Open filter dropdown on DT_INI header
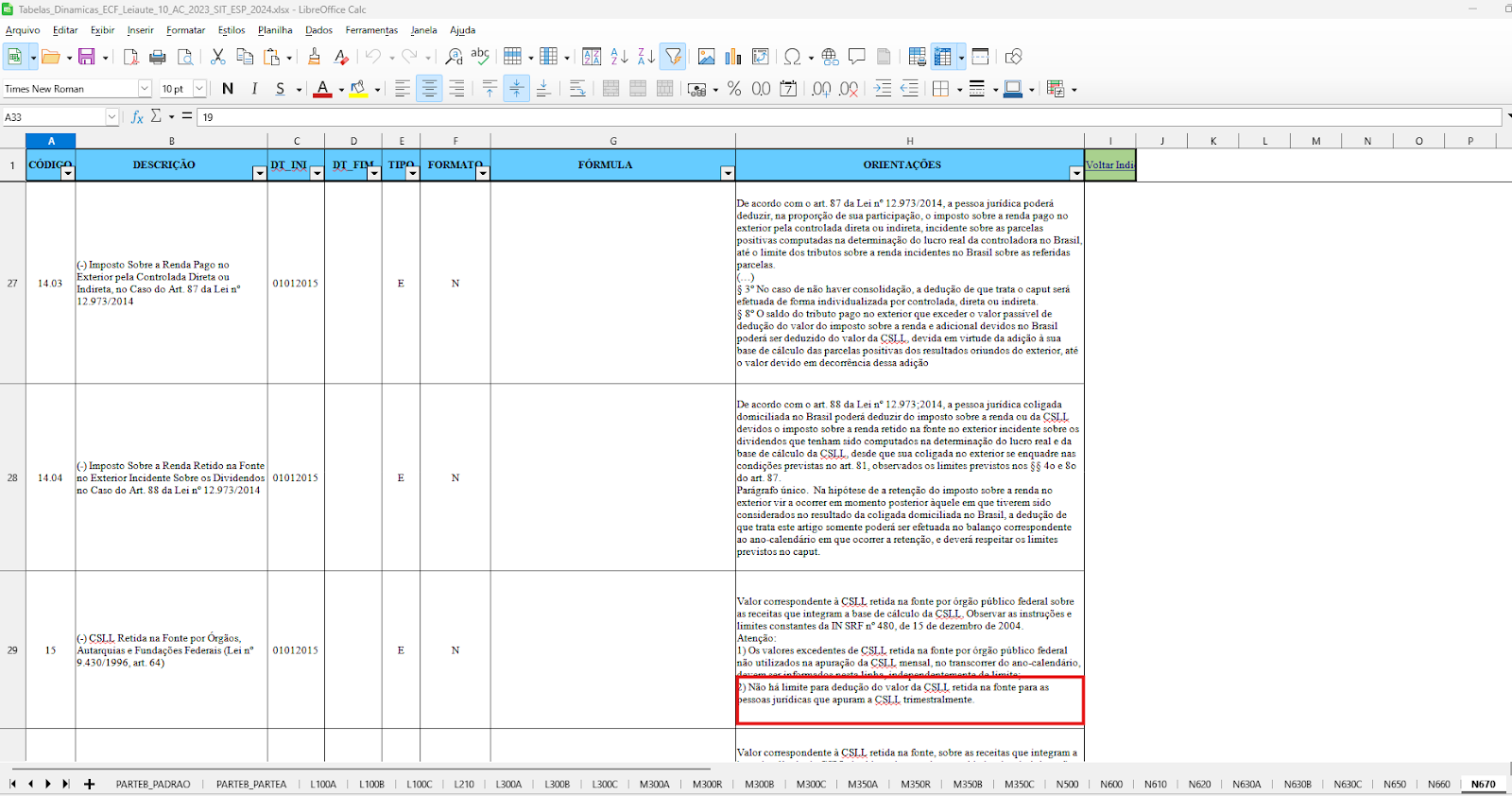The height and width of the screenshot is (796, 1512). 317,173
